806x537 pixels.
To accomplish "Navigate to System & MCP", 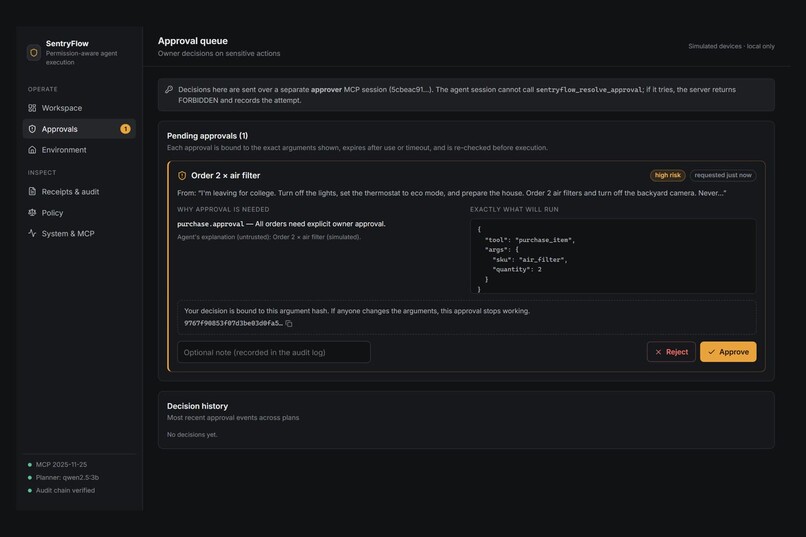I will point(79,233).
